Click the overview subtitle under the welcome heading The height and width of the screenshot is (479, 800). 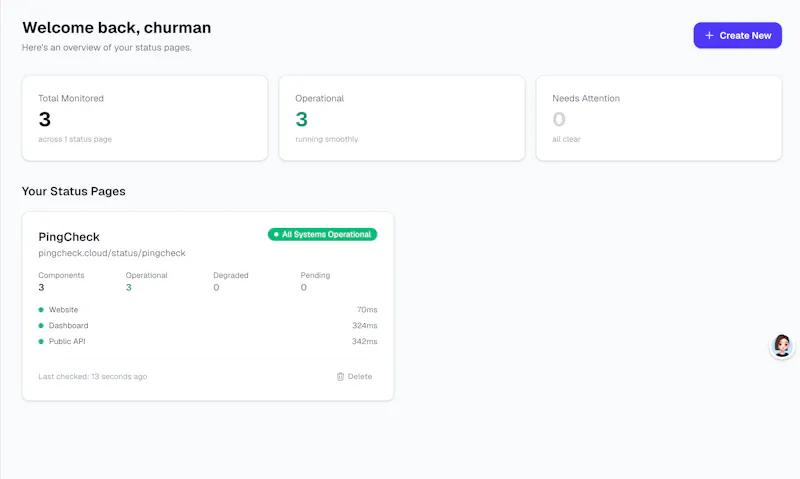click(107, 47)
